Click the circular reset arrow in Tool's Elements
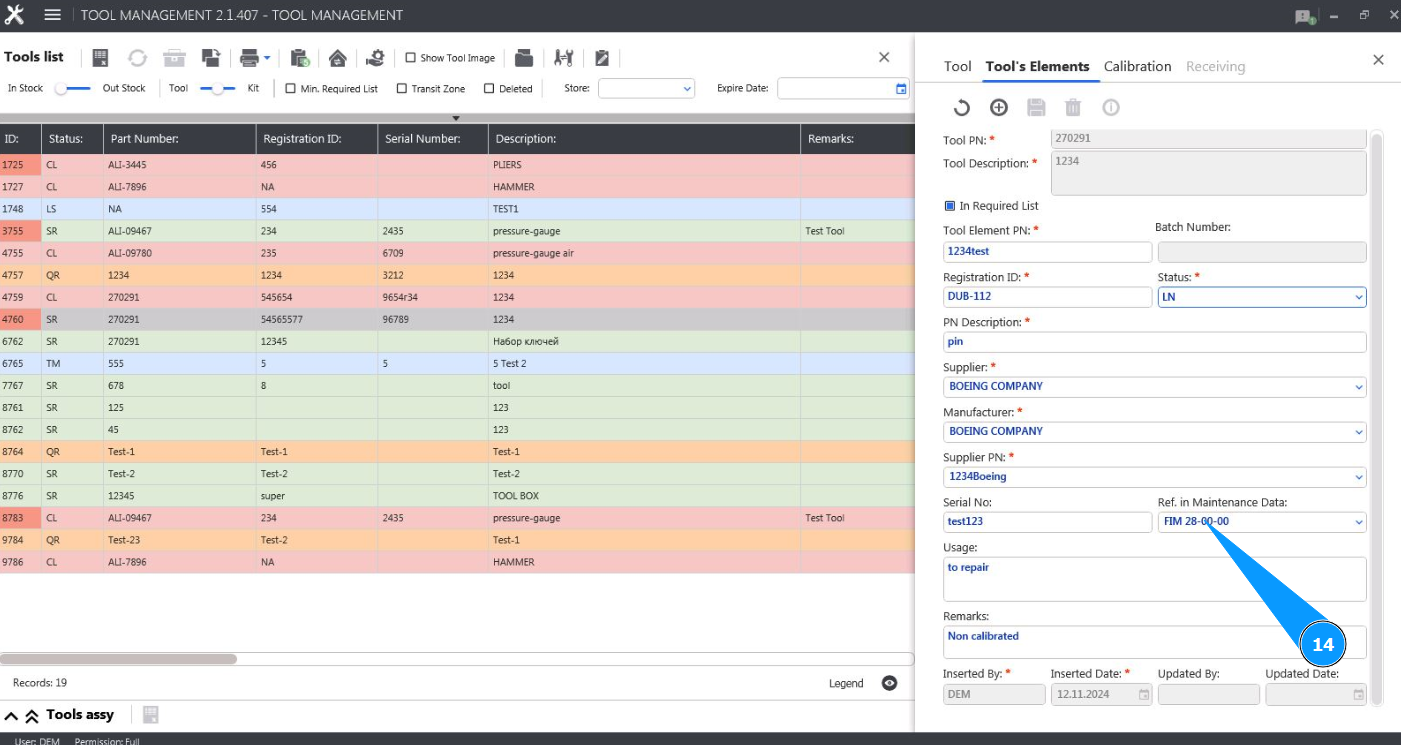 (x=961, y=108)
